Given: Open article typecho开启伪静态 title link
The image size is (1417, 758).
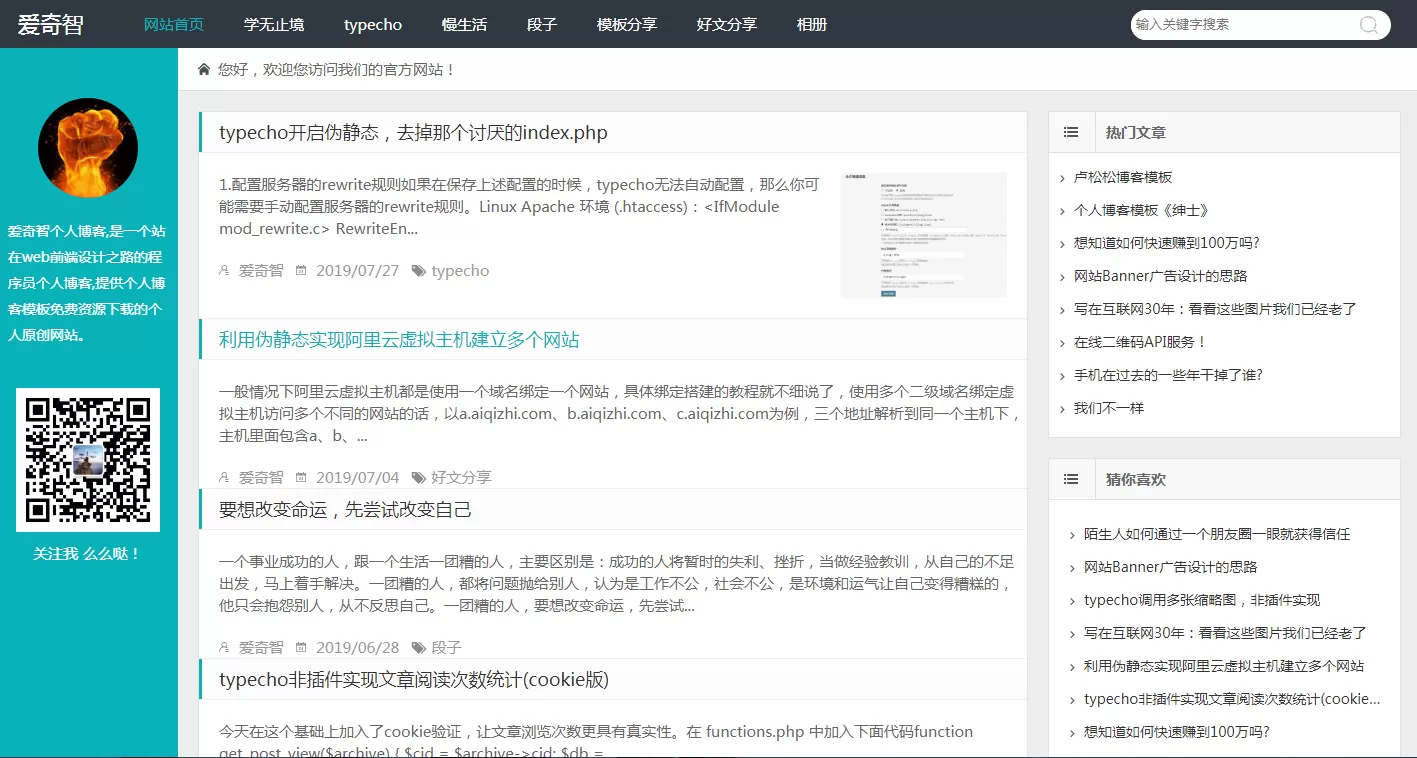Looking at the screenshot, I should [413, 133].
